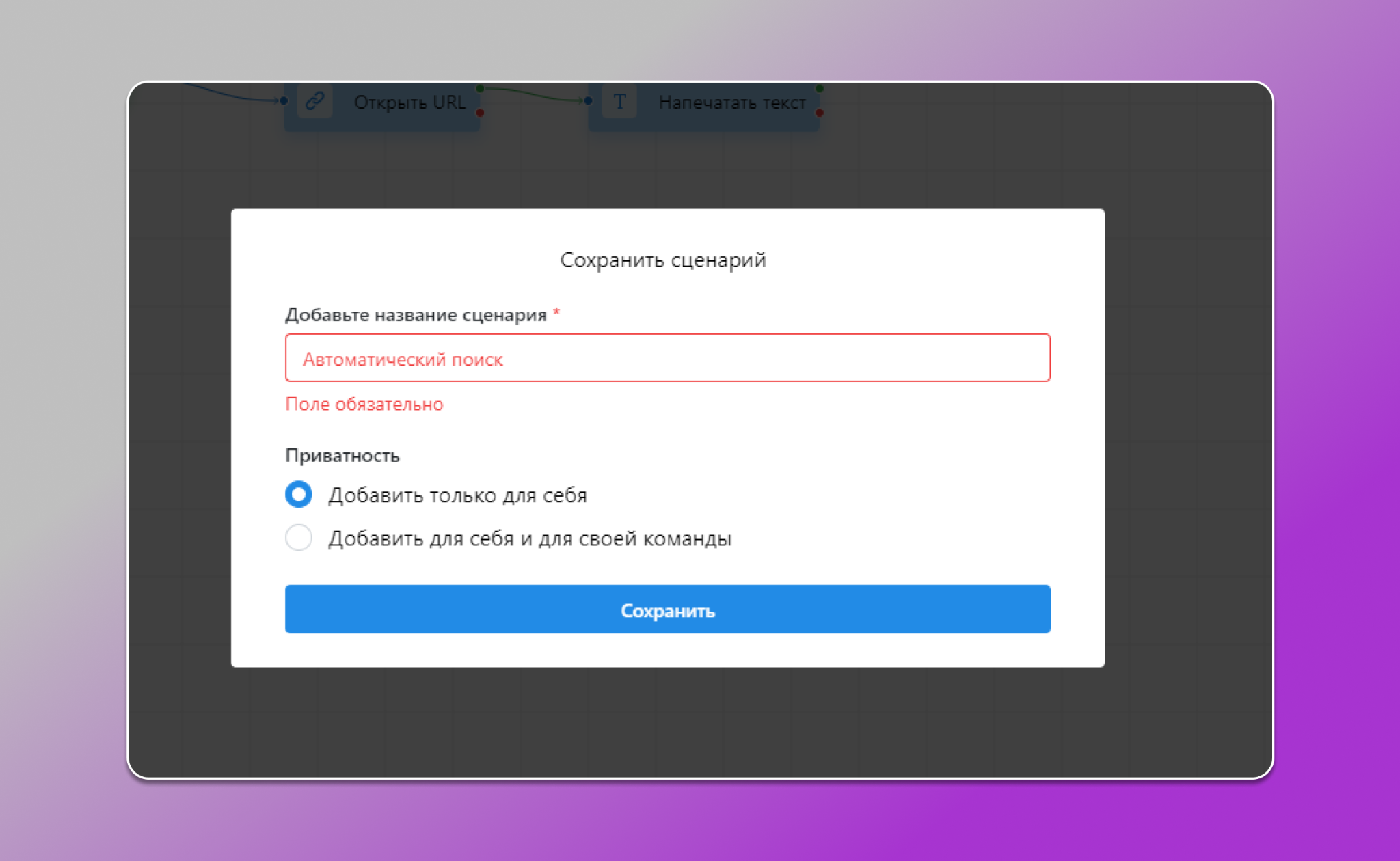Click the 'Сохранить' button
The image size is (1400, 861).
pyautogui.click(x=667, y=609)
